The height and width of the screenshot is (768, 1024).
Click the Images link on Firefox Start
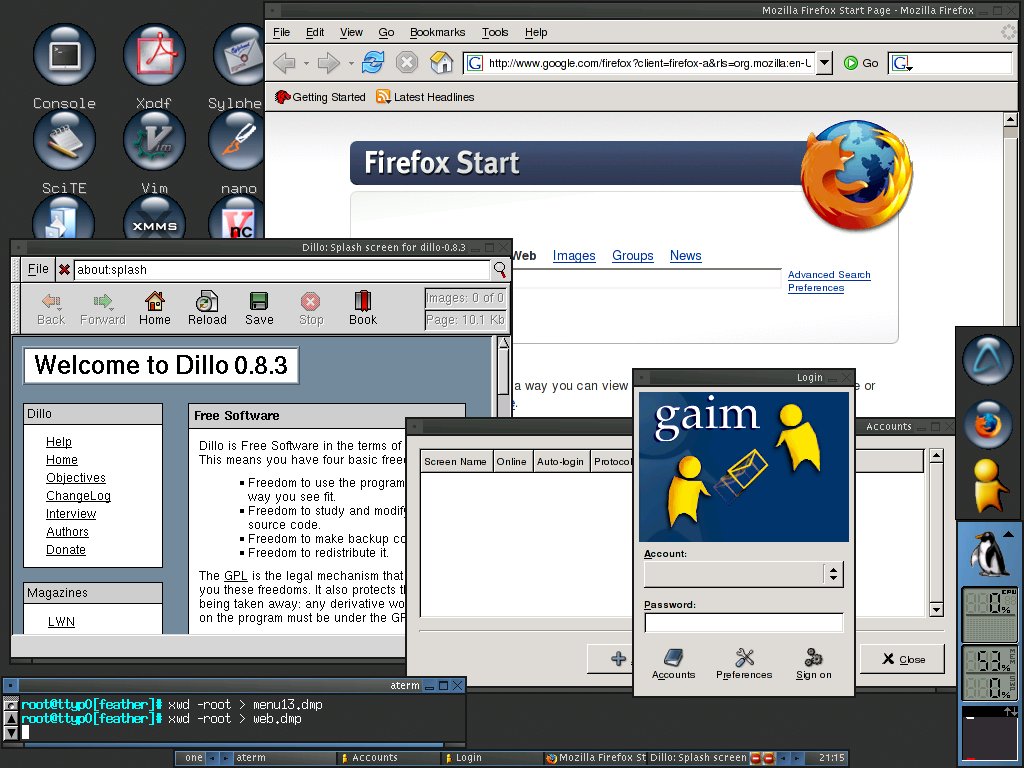click(x=574, y=256)
